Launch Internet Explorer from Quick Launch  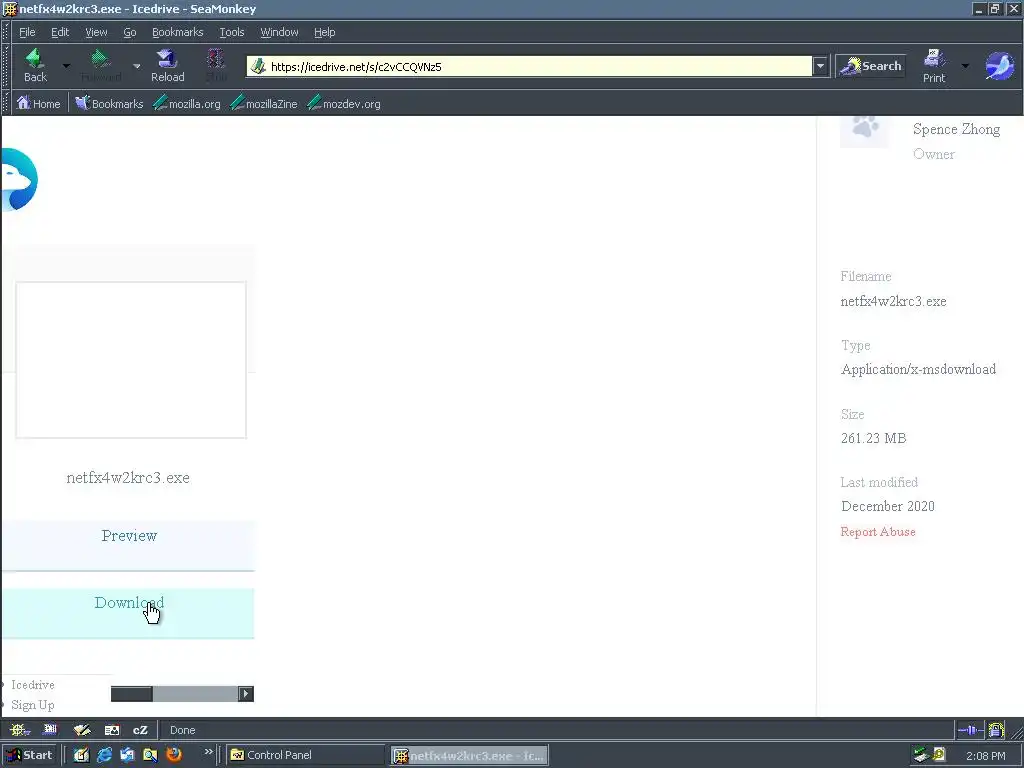pos(104,755)
